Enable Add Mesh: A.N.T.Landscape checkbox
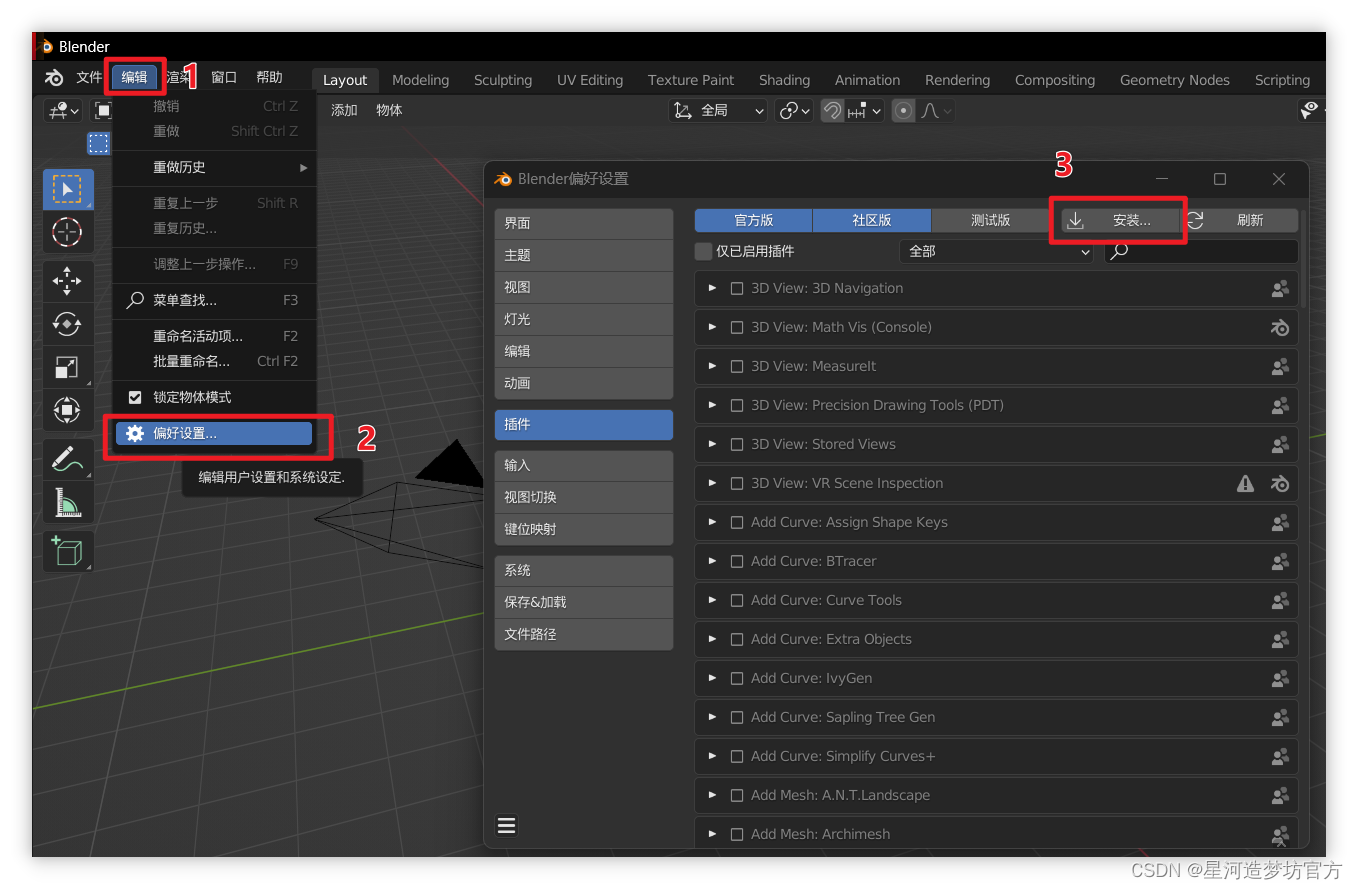The width and height of the screenshot is (1358, 889). 737,795
